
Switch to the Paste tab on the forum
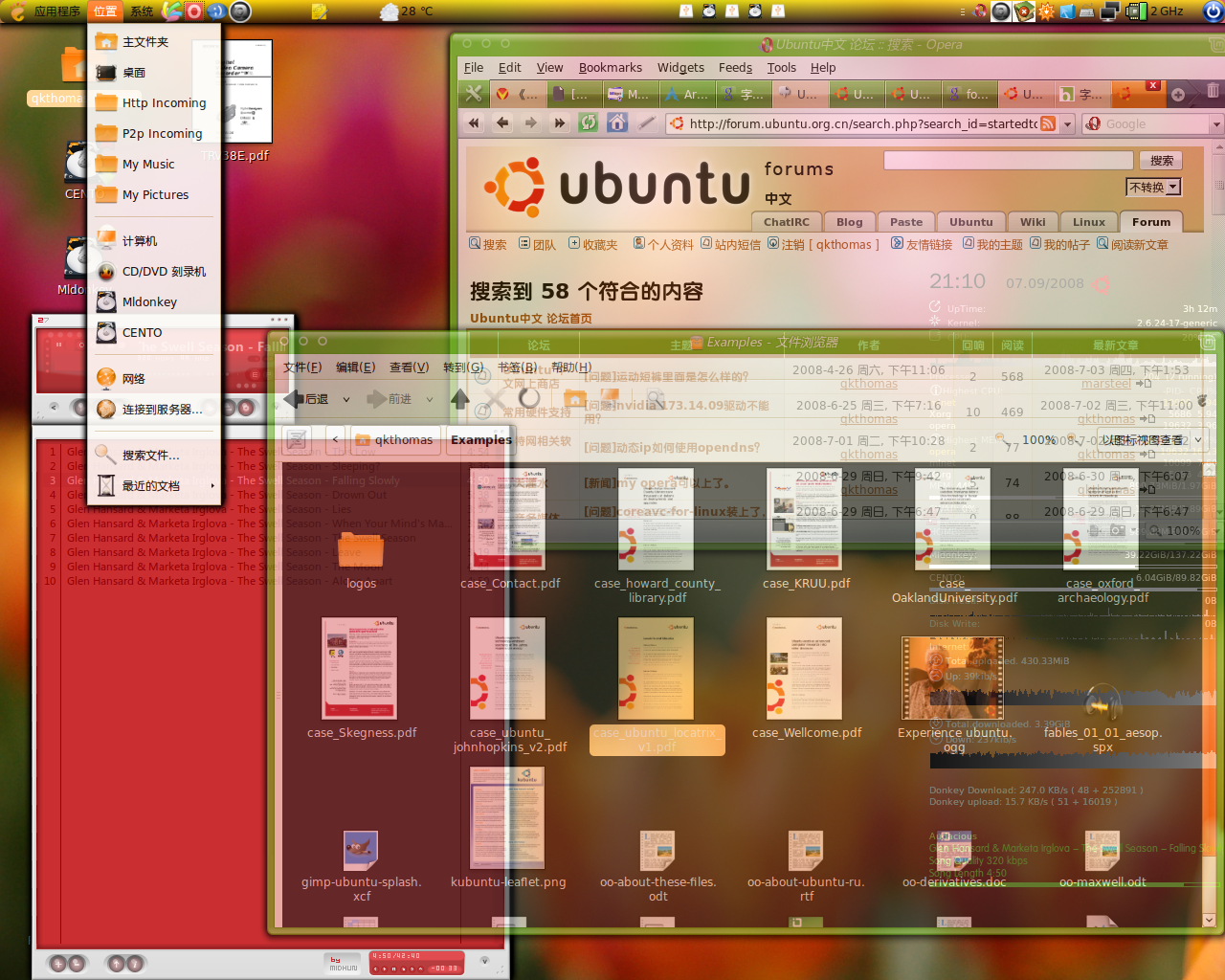906,222
